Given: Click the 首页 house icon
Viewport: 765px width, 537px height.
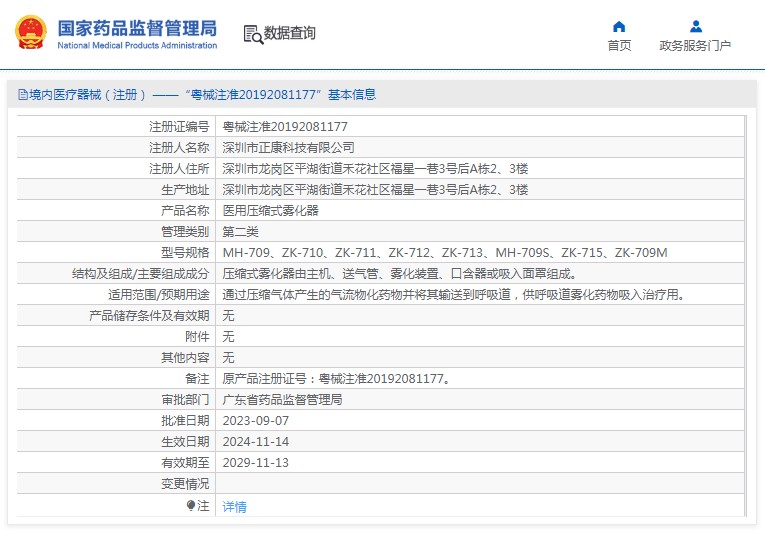Looking at the screenshot, I should [x=619, y=26].
